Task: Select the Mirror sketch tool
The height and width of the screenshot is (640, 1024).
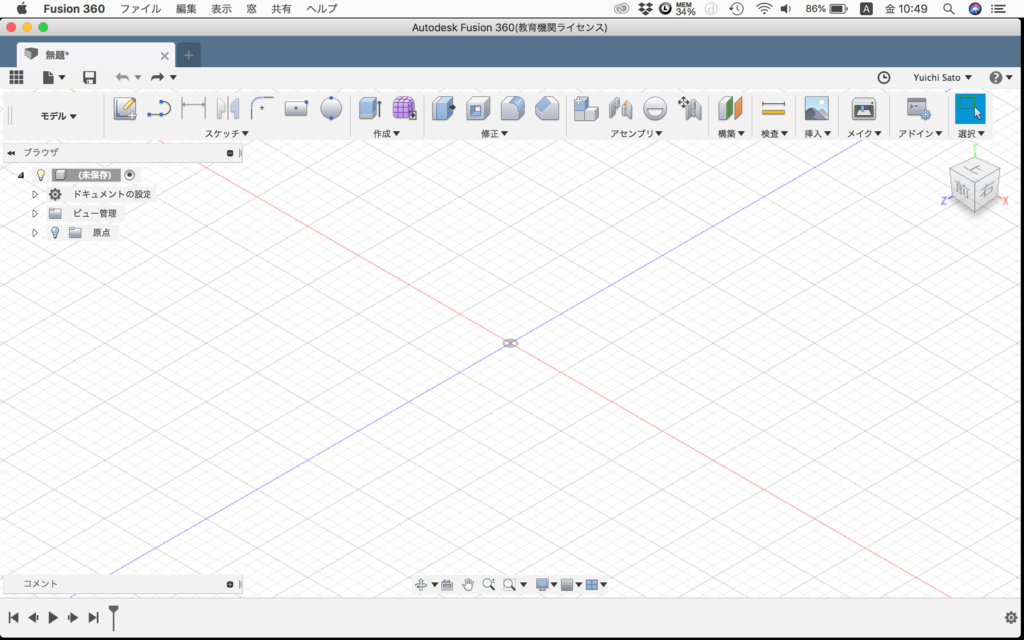Action: point(227,108)
